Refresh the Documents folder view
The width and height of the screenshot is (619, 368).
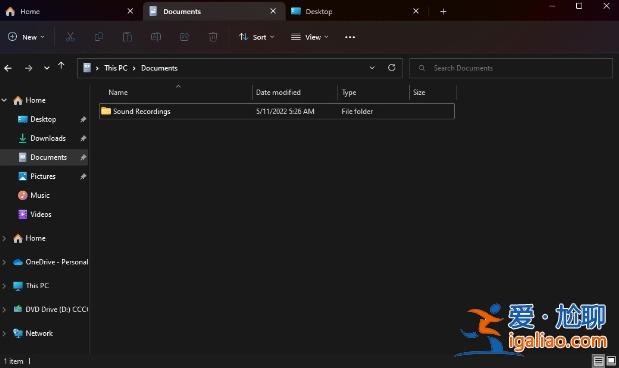392,68
